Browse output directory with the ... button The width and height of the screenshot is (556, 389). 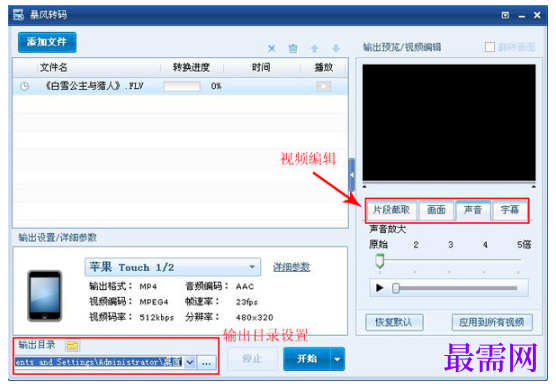pos(206,363)
